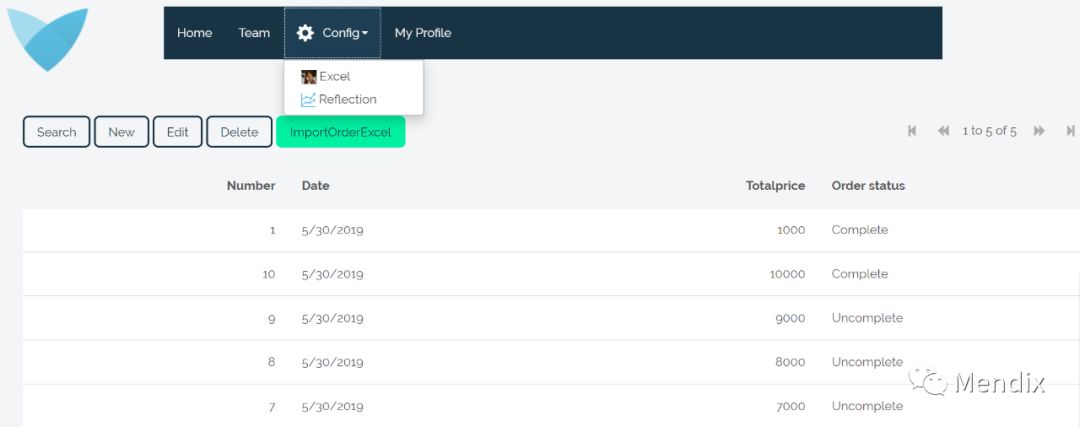
Task: Sort by the Totalprice column header
Action: [x=776, y=185]
